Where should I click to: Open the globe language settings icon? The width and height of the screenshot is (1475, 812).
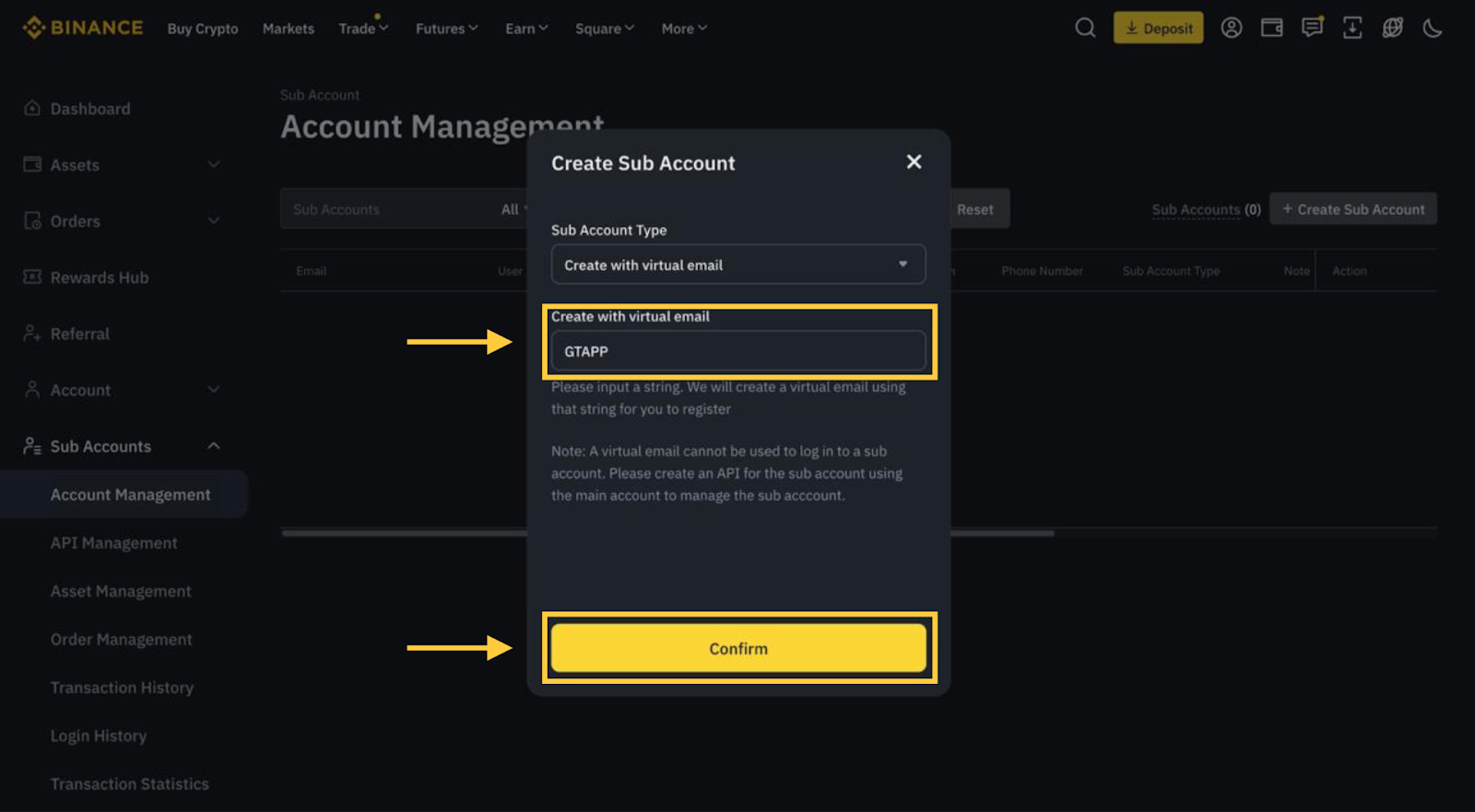coord(1392,28)
